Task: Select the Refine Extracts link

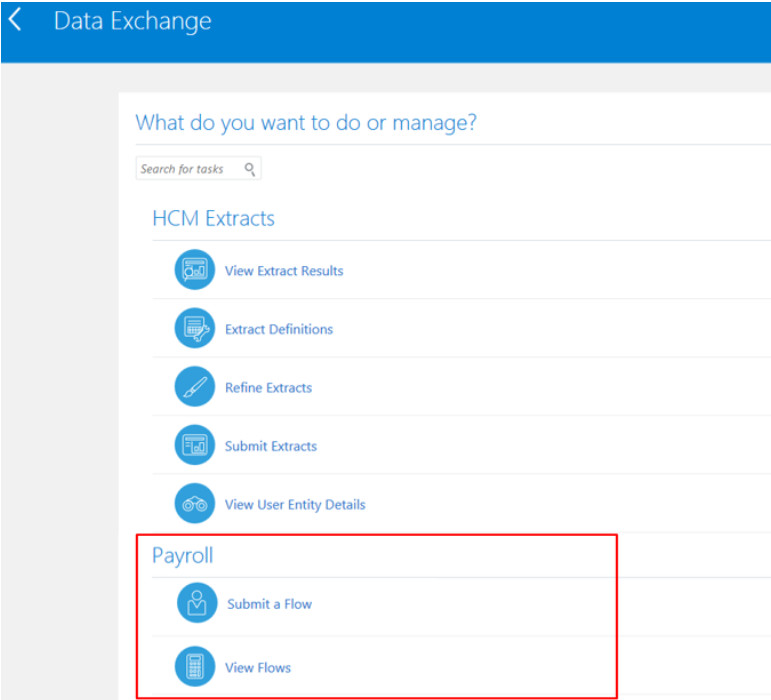Action: click(x=268, y=388)
